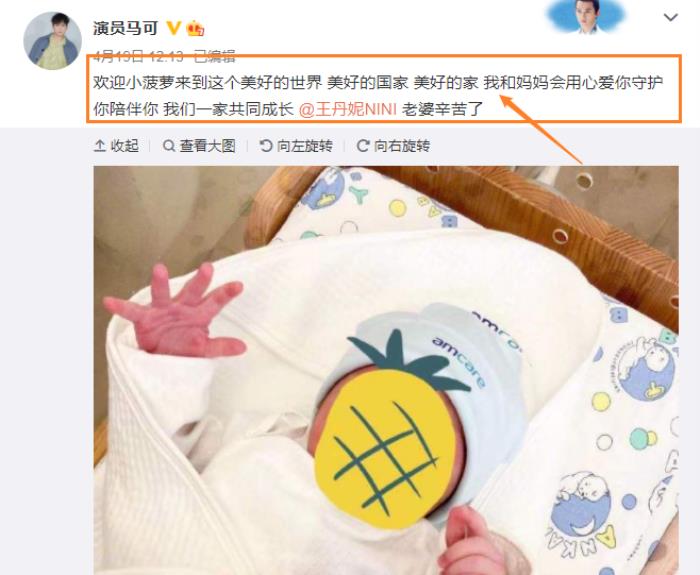
Task: View the full-size image via 查看大图
Action: point(199,146)
